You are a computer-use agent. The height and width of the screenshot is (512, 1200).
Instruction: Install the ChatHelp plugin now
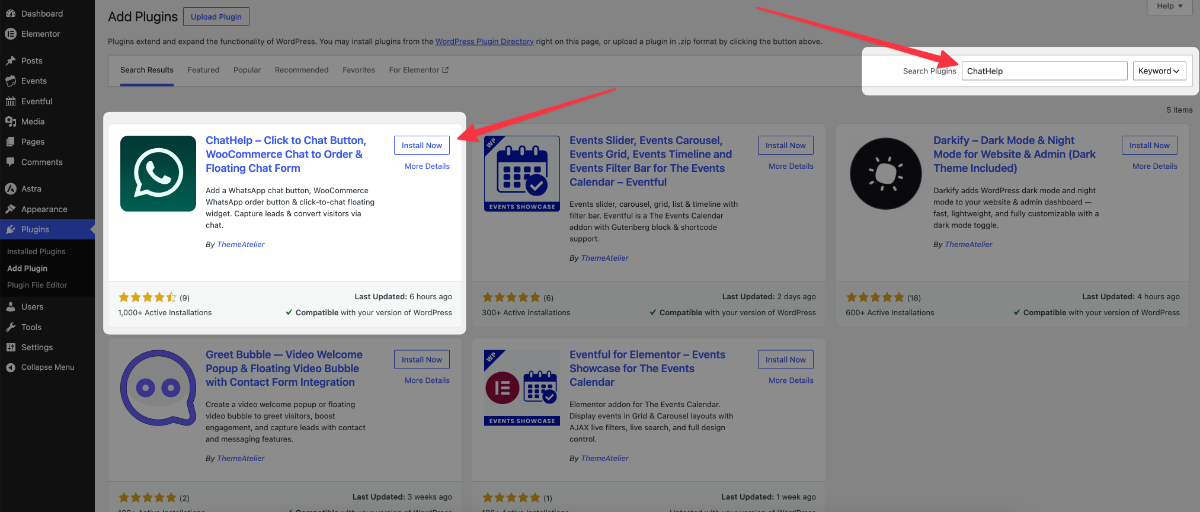click(422, 145)
